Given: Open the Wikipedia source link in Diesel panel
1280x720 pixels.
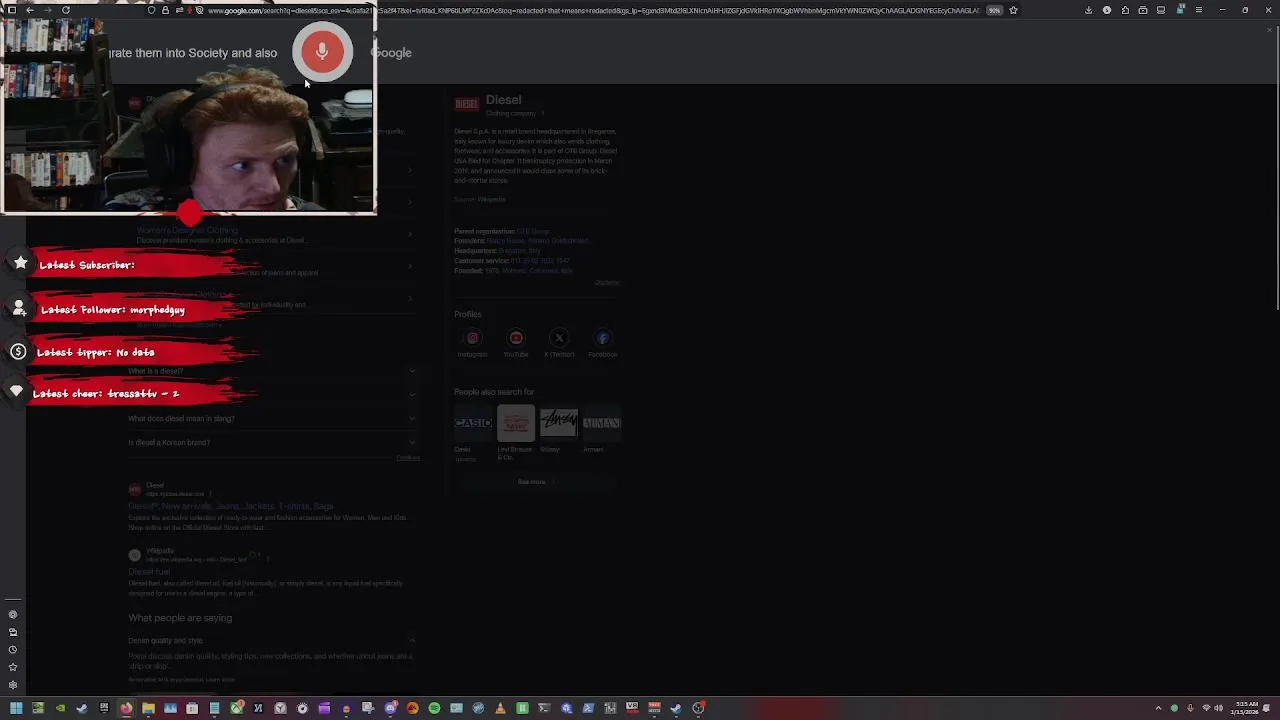Looking at the screenshot, I should pyautogui.click(x=492, y=200).
